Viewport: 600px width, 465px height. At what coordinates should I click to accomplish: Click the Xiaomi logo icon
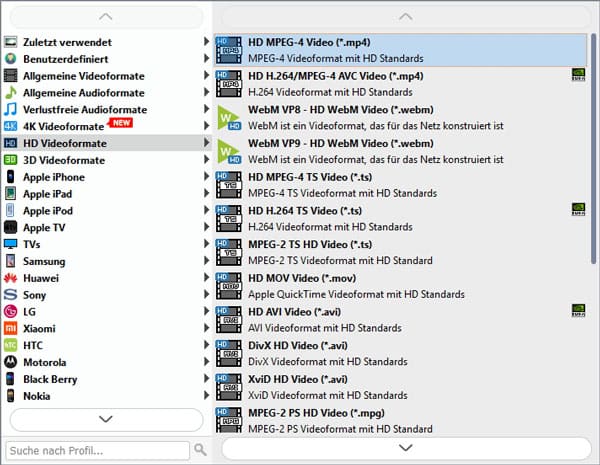(x=11, y=328)
